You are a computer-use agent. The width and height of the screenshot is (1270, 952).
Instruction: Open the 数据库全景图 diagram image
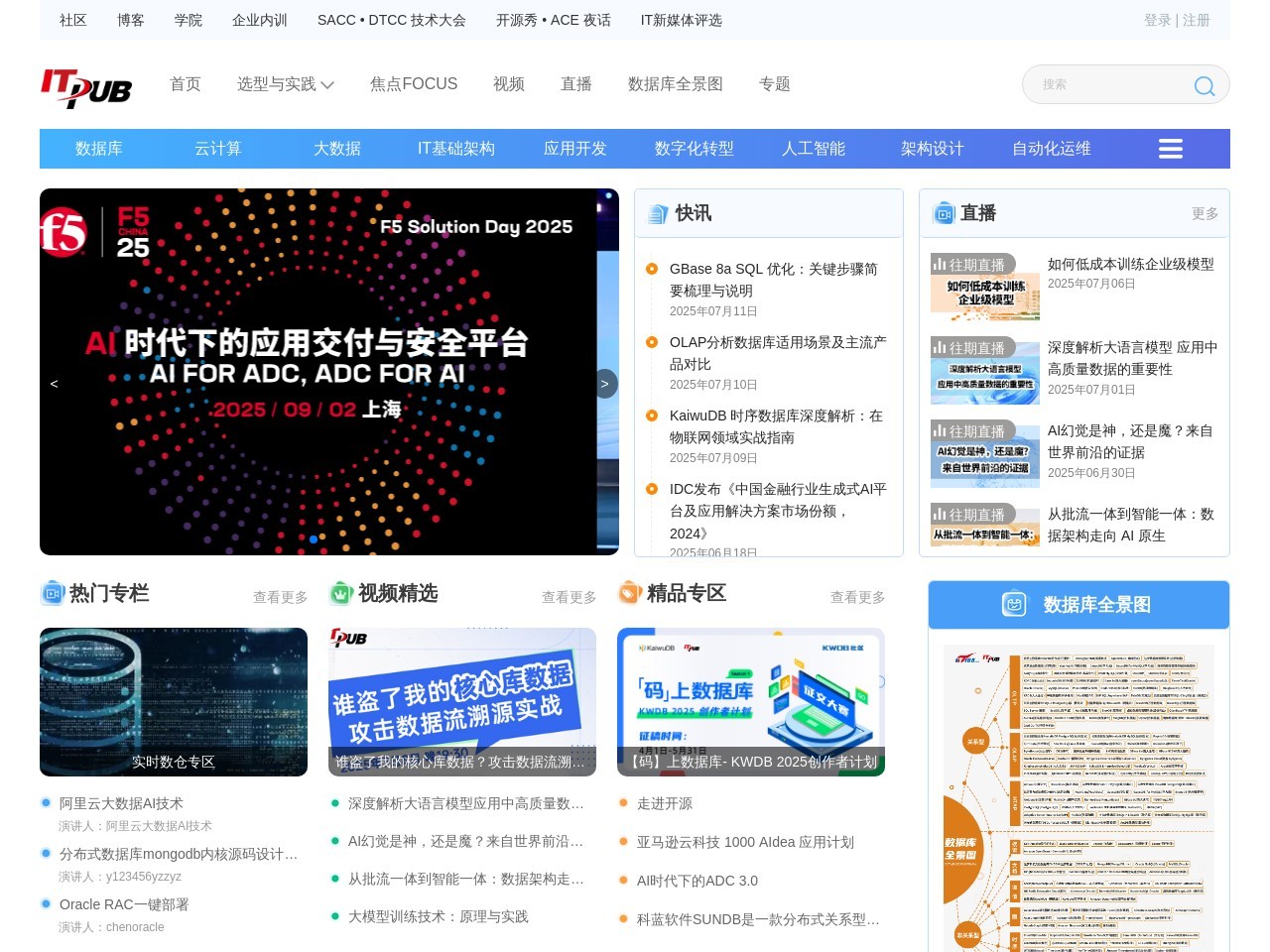point(1079,798)
